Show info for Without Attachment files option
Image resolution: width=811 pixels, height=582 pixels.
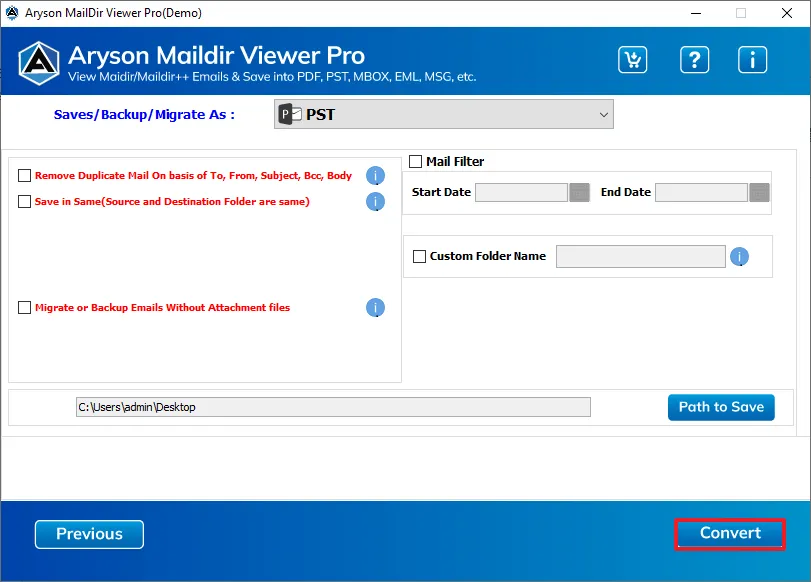(376, 308)
